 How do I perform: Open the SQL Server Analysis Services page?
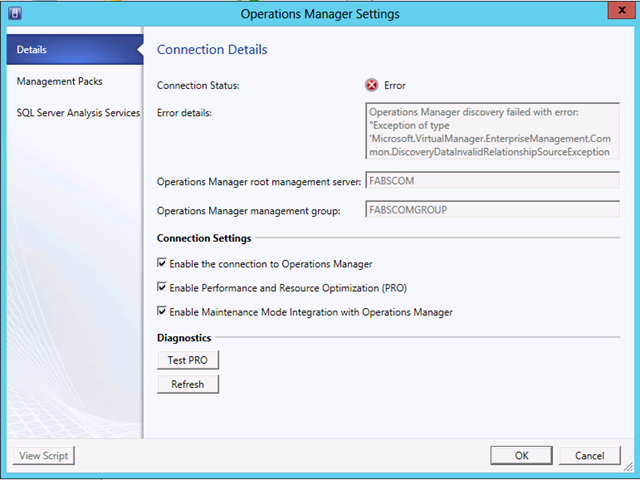(x=78, y=113)
